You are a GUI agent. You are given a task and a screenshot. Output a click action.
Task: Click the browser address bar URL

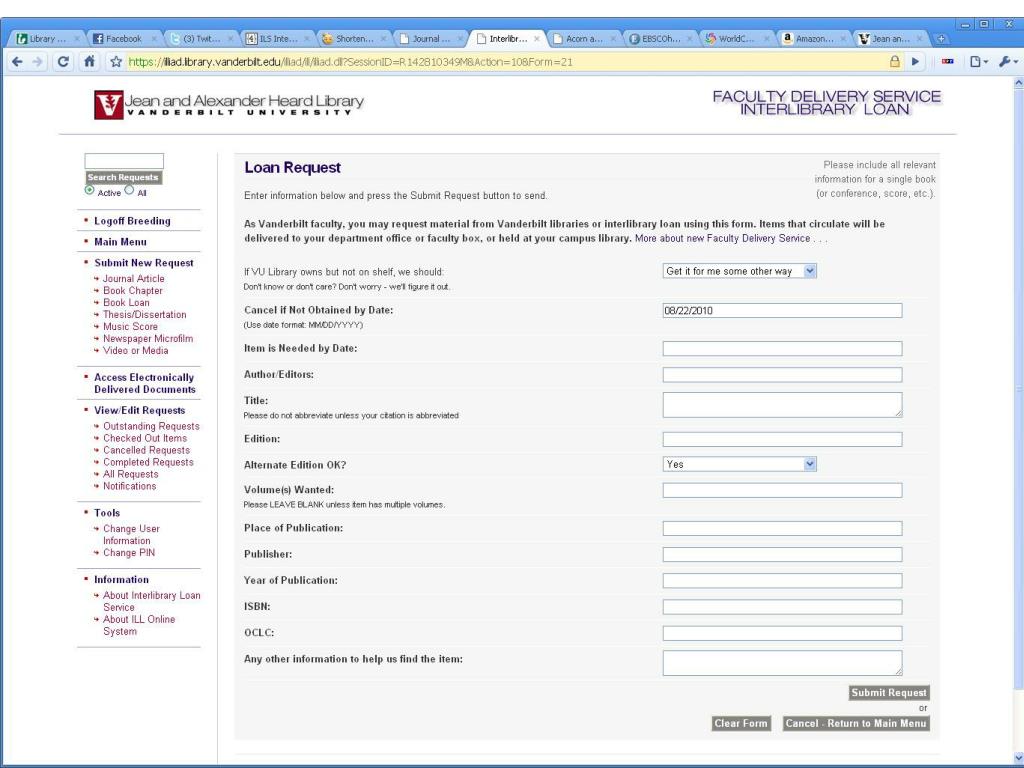(350, 62)
